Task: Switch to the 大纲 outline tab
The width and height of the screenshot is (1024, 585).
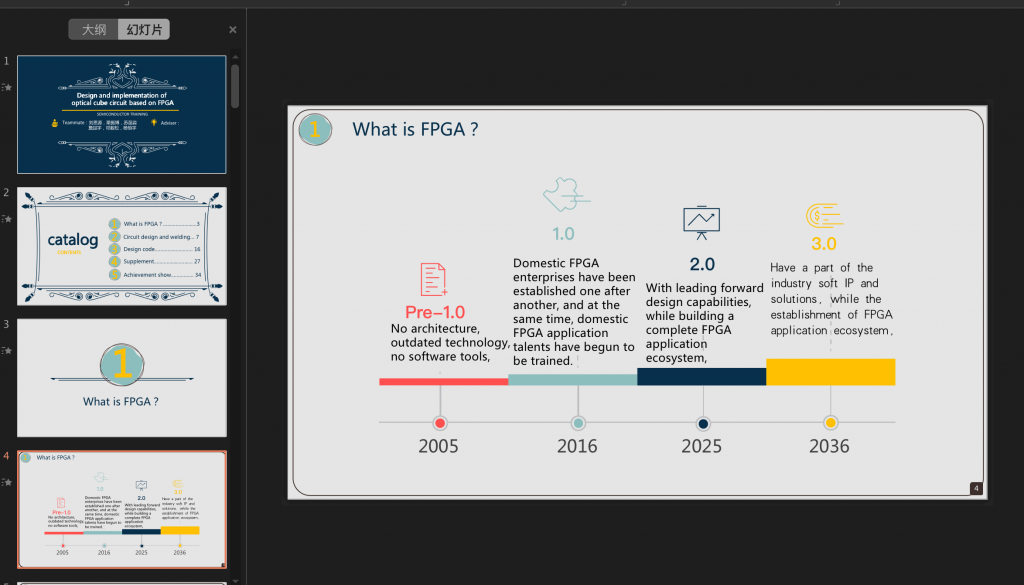Action: coord(94,30)
